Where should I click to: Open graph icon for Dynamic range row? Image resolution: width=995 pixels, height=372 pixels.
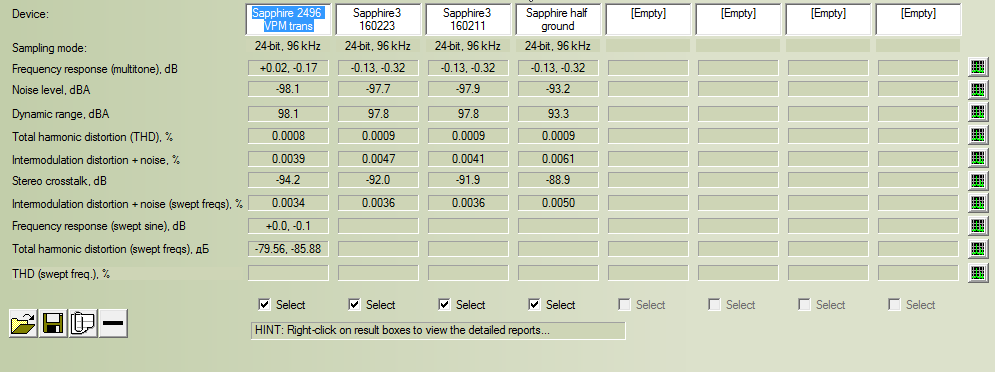(977, 113)
